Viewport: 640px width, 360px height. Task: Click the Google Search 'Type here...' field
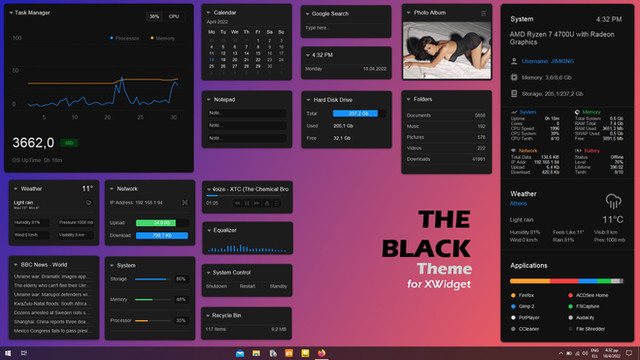[x=345, y=28]
